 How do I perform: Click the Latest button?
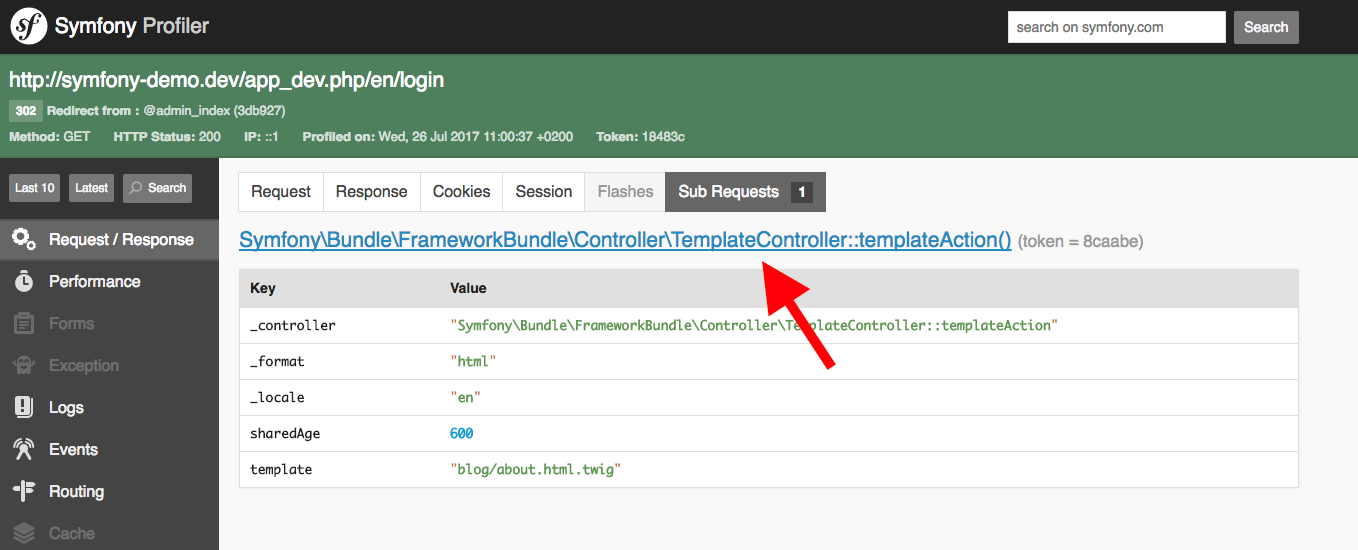coord(92,188)
